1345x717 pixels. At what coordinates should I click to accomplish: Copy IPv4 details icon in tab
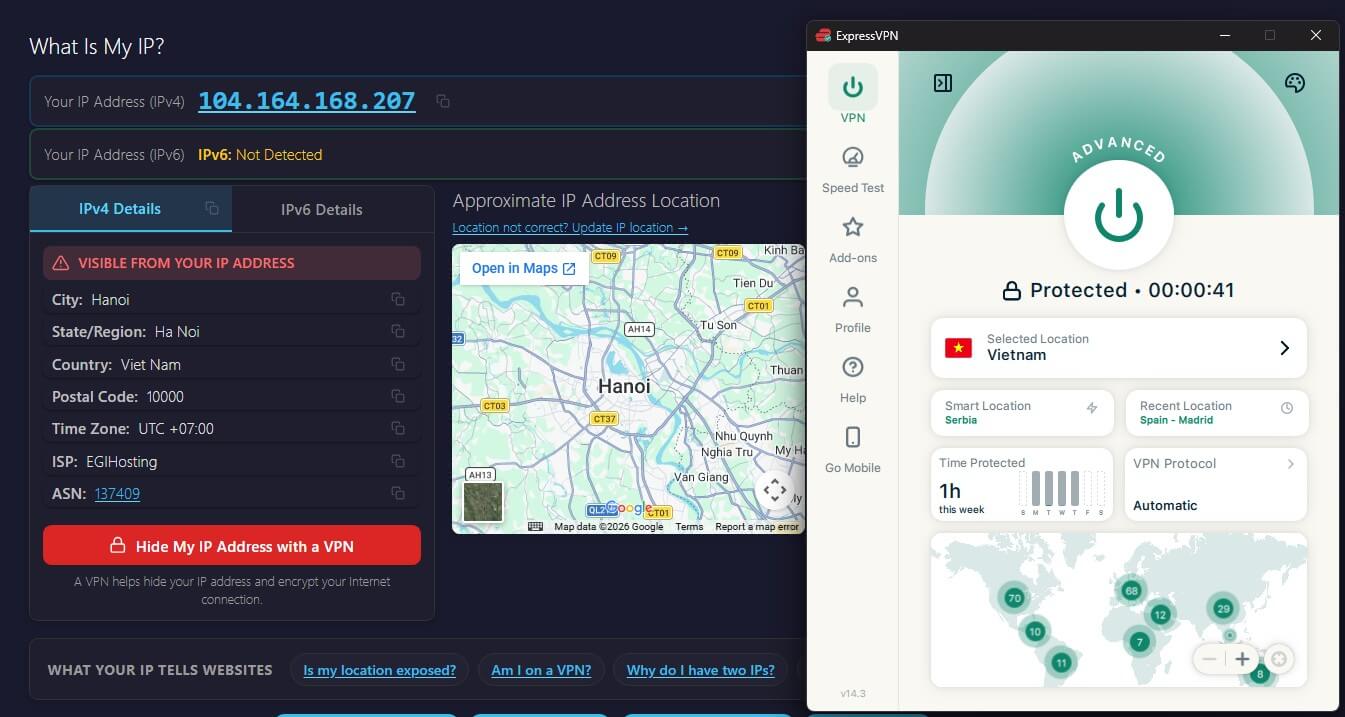[x=212, y=208]
